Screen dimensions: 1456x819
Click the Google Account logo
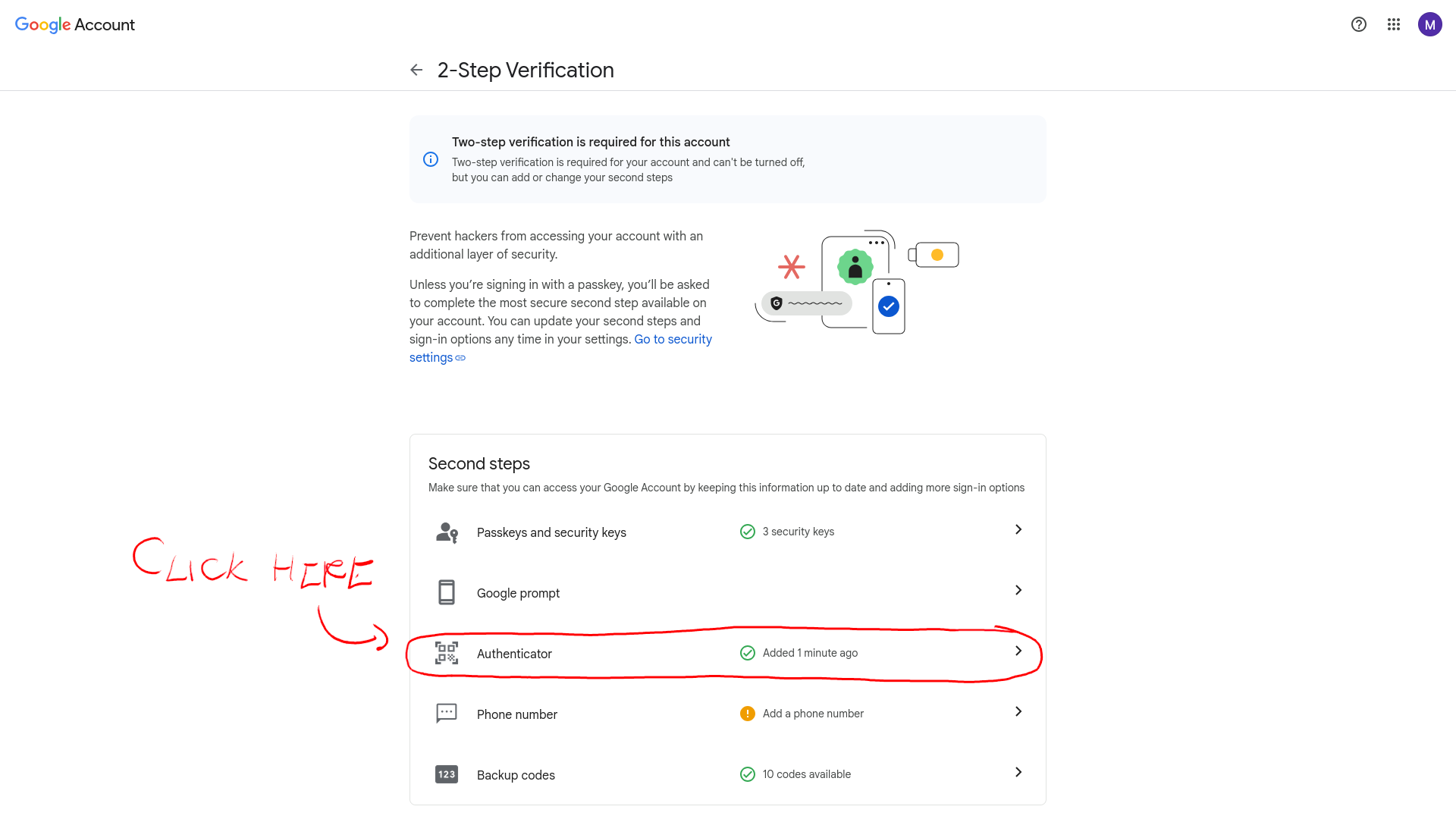point(75,24)
